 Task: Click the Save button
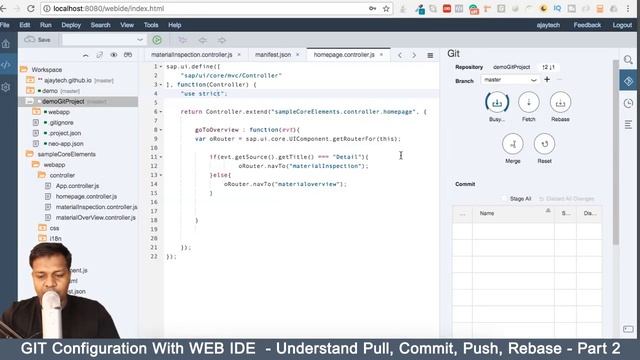[38, 40]
